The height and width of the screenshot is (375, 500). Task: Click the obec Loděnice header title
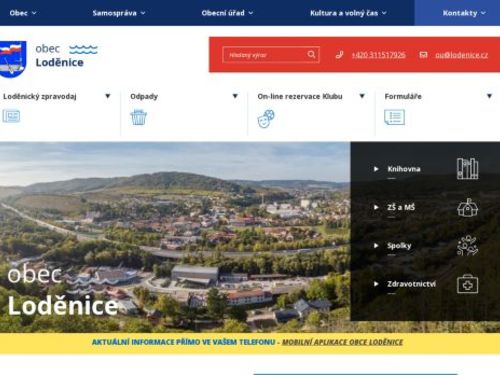pyautogui.click(x=59, y=56)
